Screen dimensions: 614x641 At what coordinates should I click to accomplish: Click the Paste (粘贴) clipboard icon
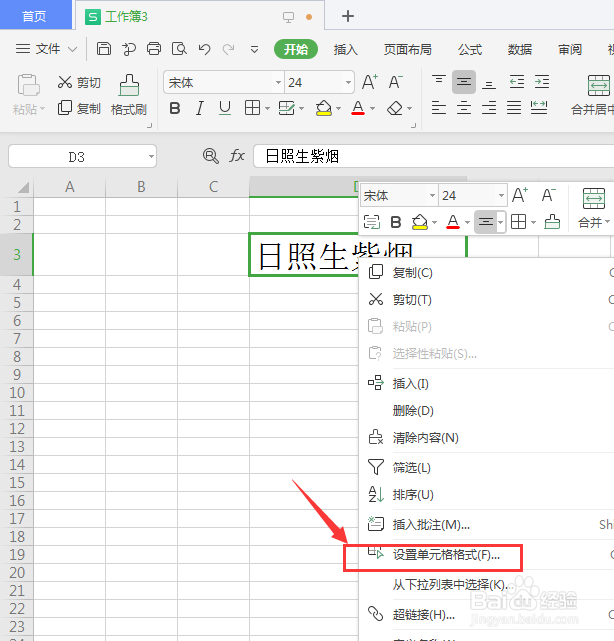[x=28, y=85]
